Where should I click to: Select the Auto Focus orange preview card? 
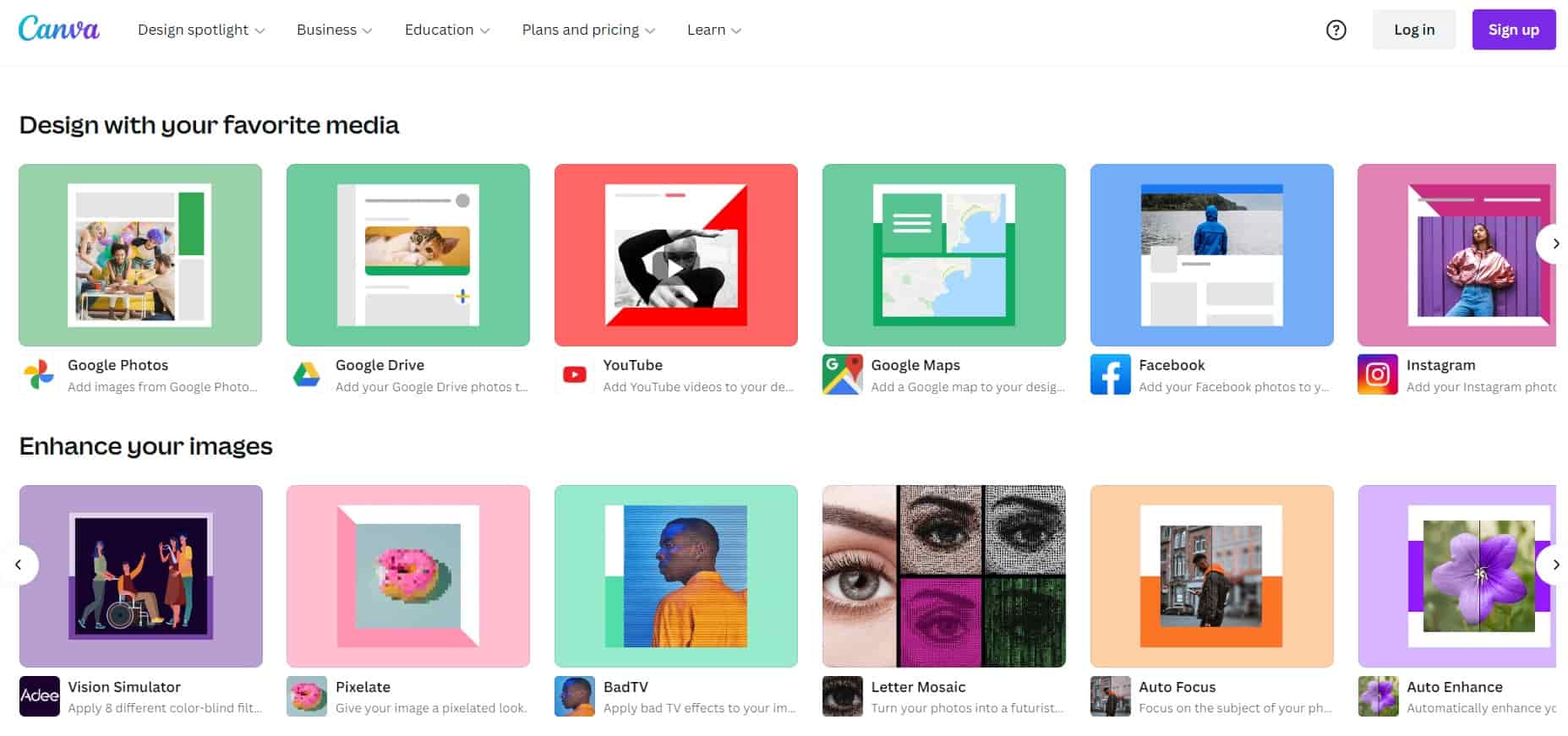(x=1212, y=576)
